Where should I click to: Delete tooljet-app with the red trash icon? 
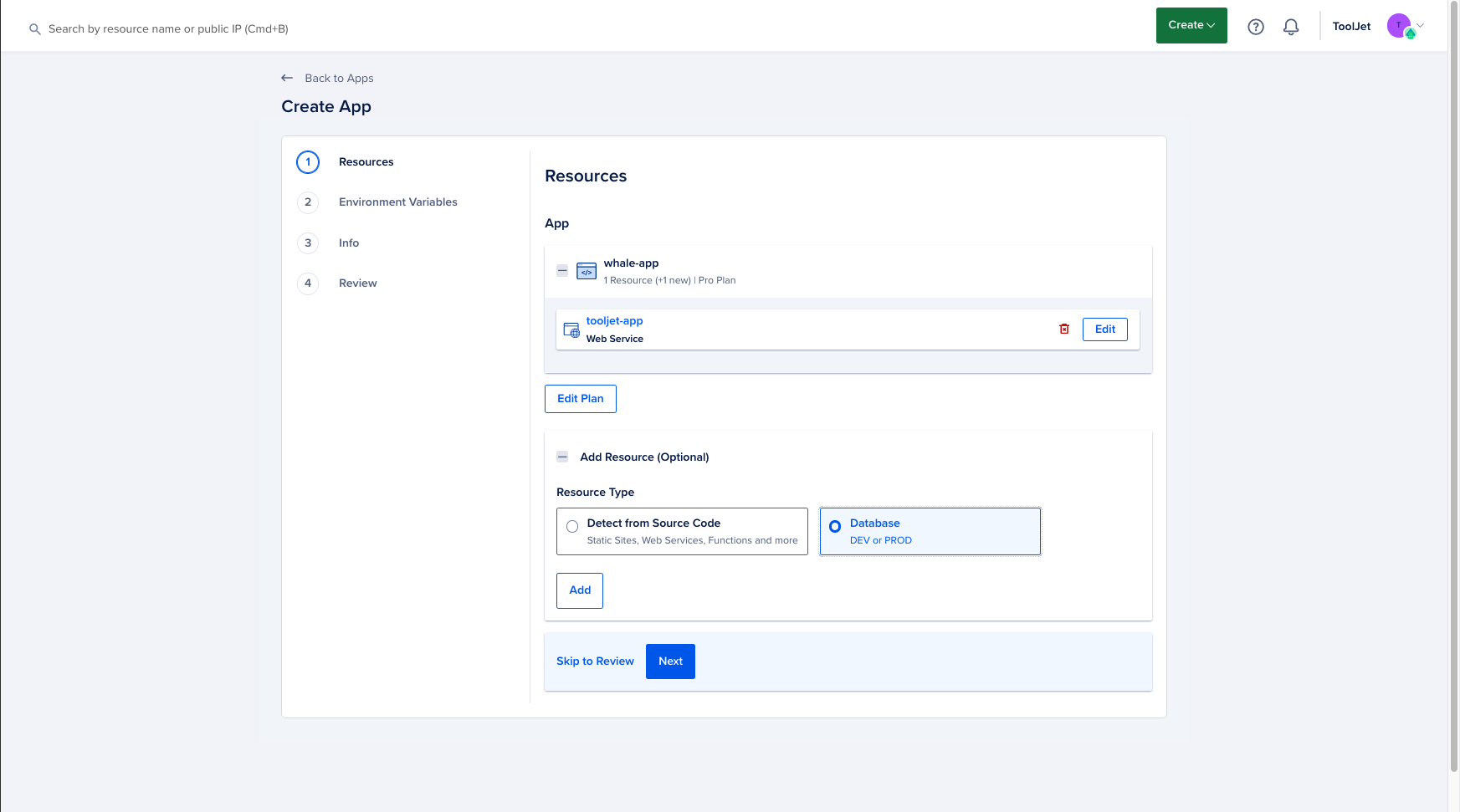[1064, 329]
